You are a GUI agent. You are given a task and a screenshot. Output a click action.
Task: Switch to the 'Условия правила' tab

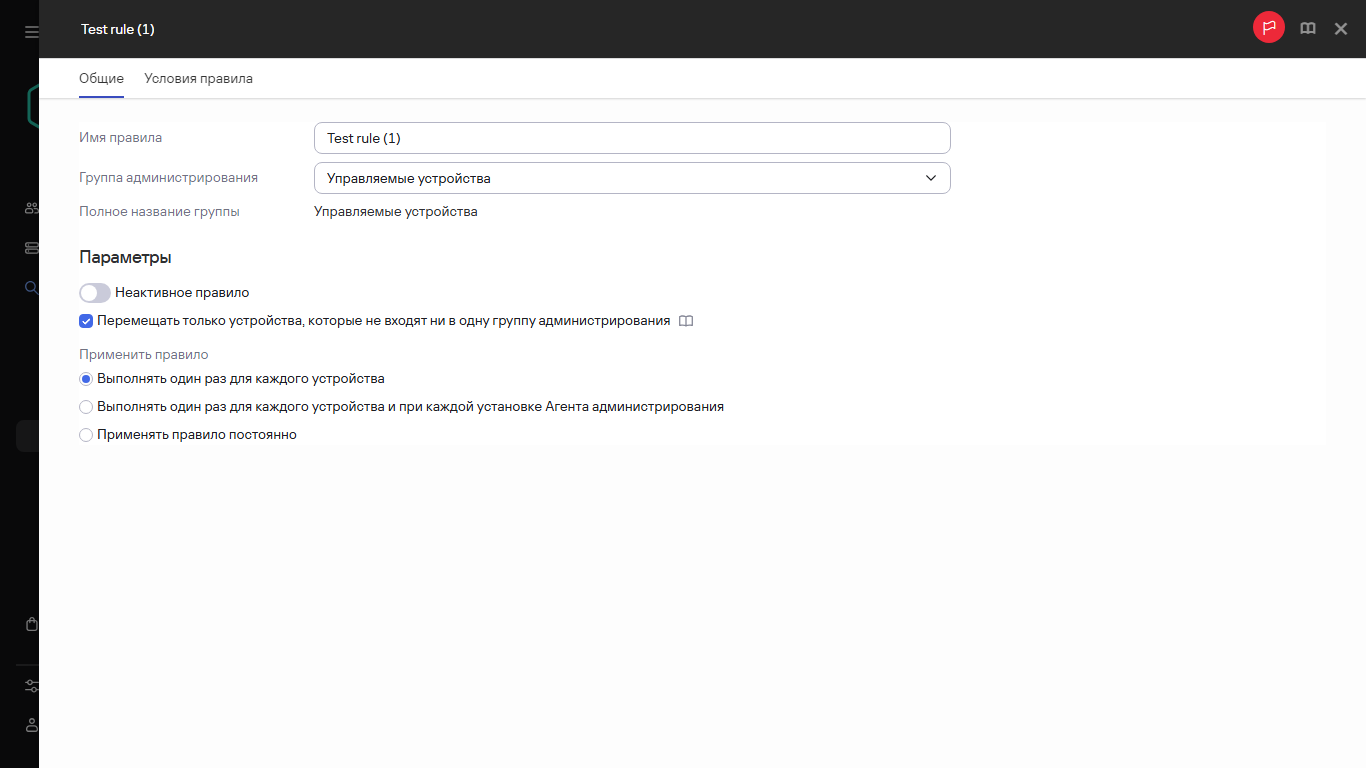tap(198, 79)
